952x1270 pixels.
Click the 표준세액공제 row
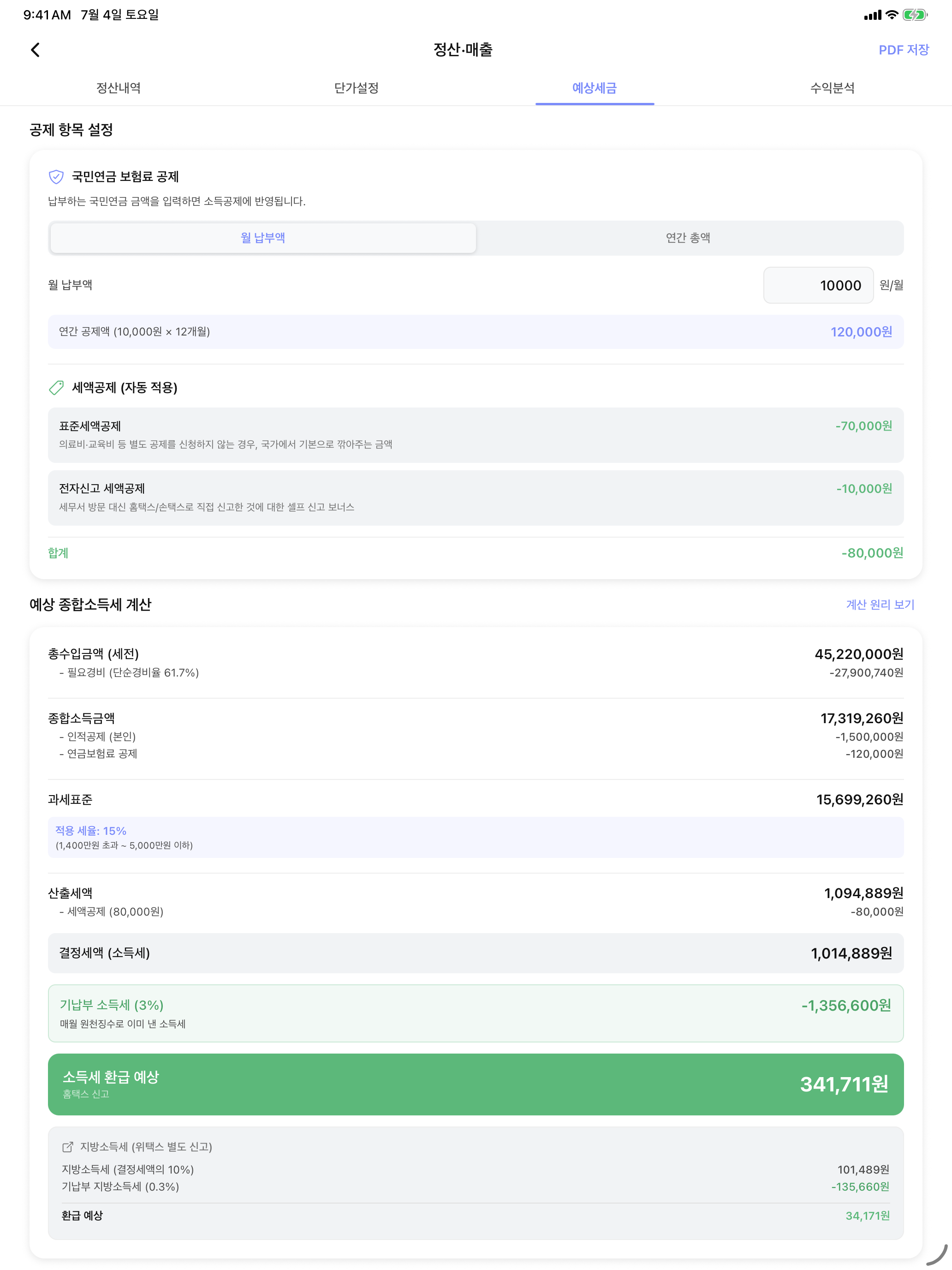tap(476, 435)
